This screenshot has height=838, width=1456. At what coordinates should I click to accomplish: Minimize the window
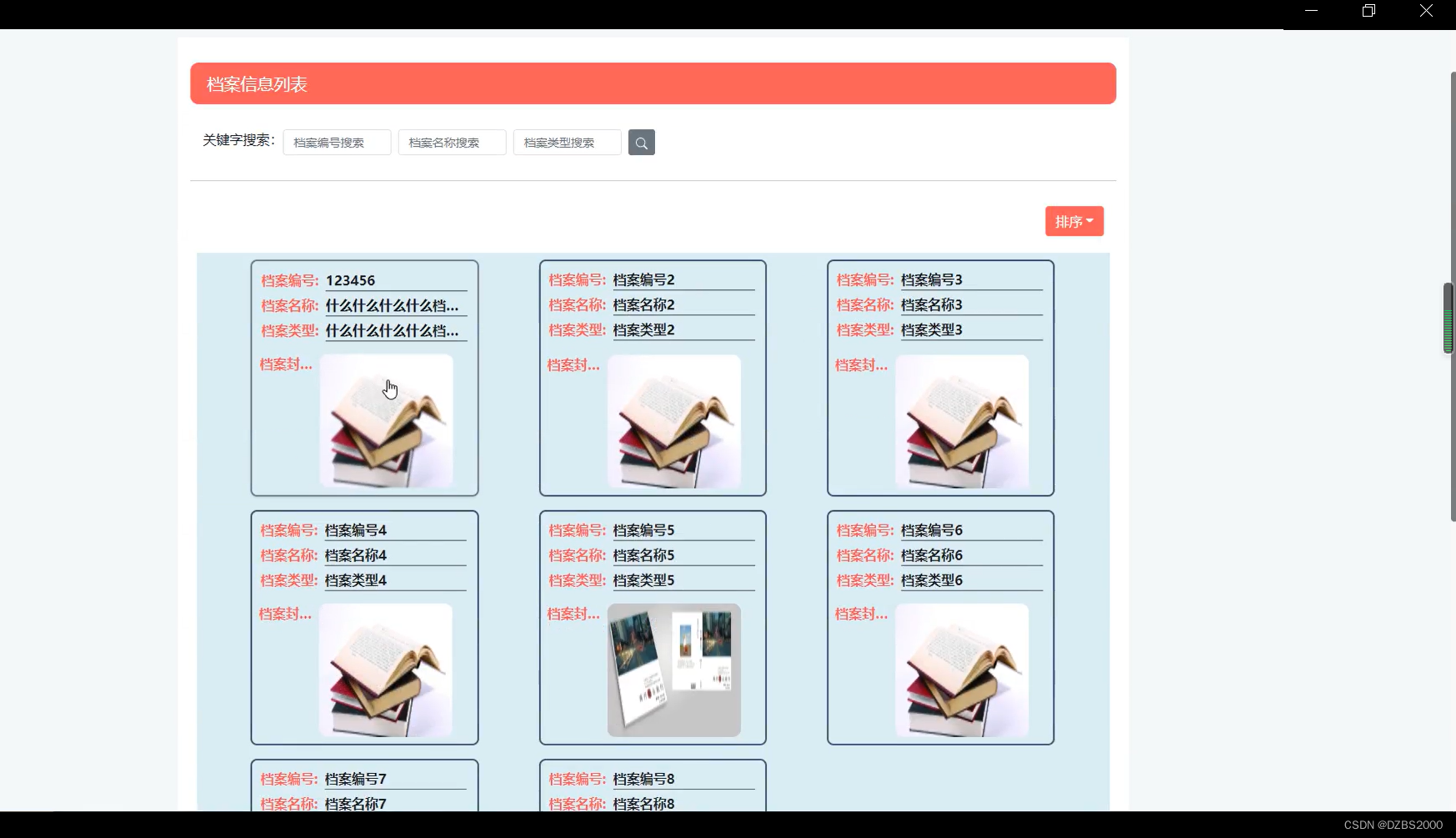(x=1312, y=11)
